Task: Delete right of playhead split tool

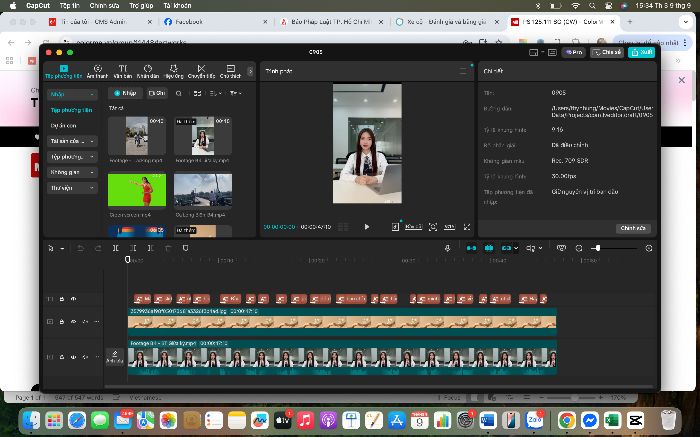Action: click(x=150, y=248)
